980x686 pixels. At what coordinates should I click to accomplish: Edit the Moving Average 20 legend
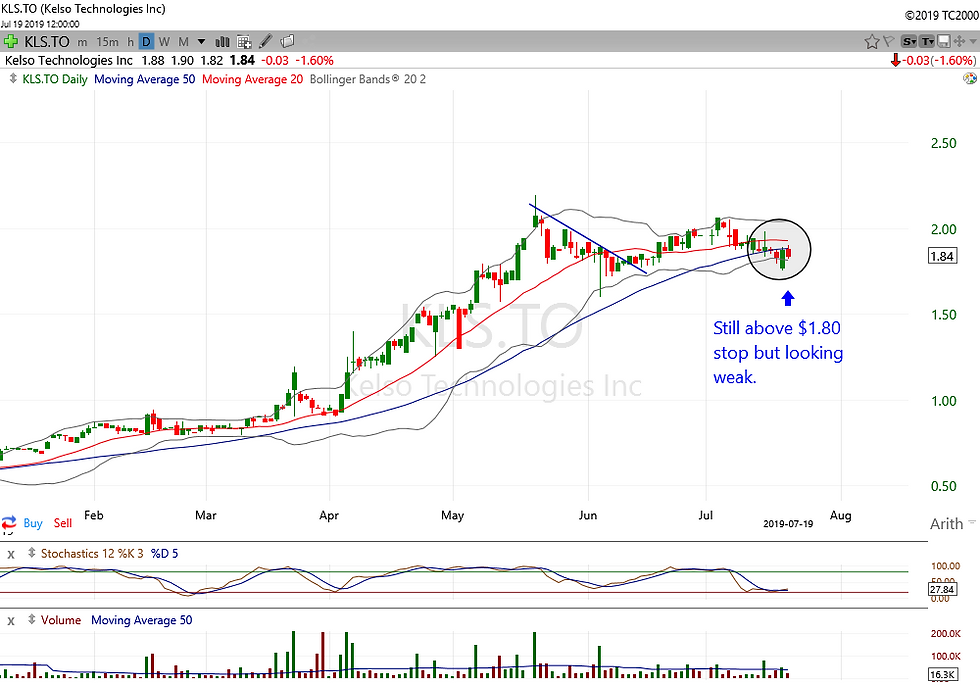252,79
